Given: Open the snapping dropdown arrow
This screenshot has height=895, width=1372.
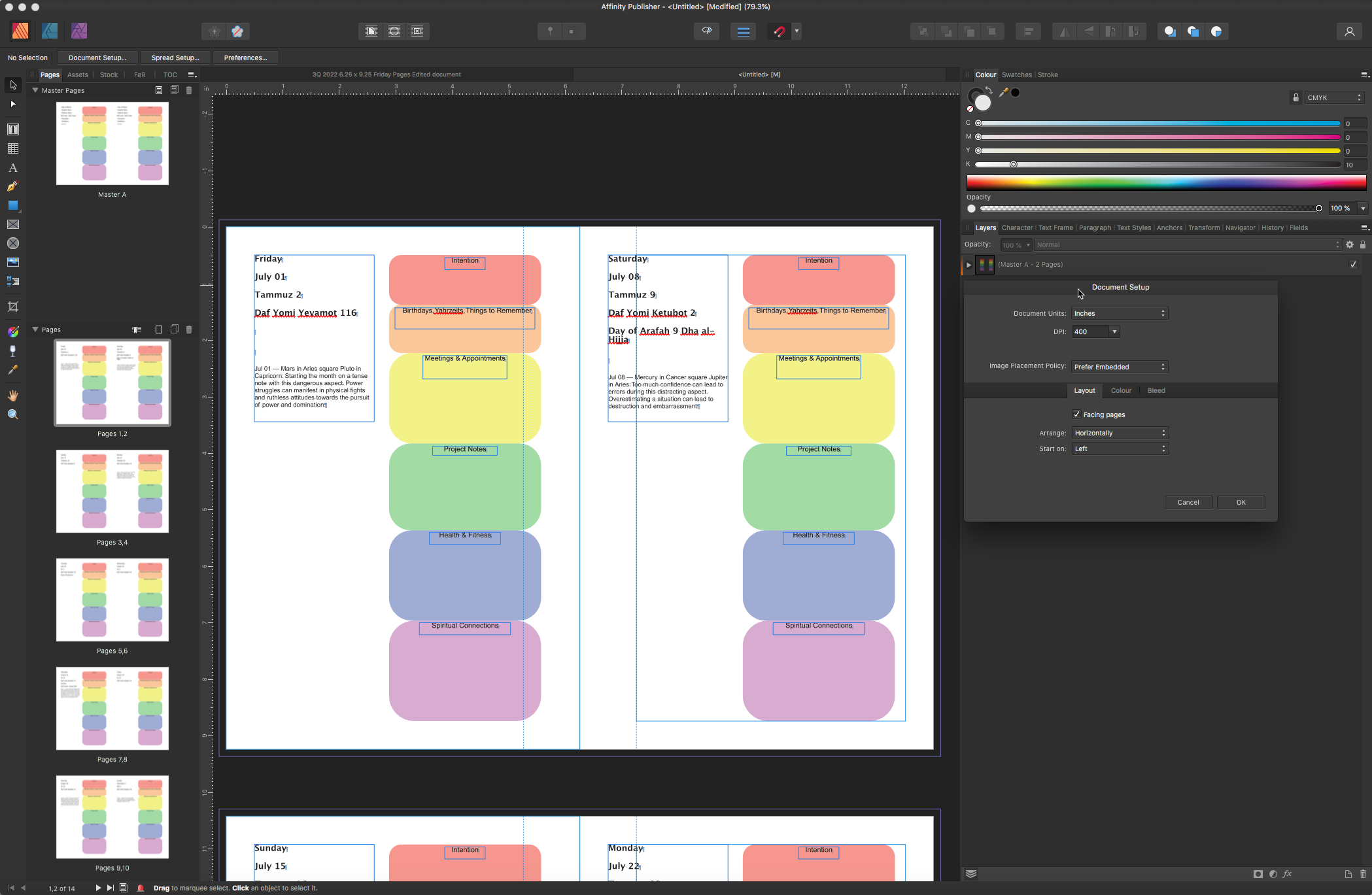Looking at the screenshot, I should pyautogui.click(x=797, y=31).
